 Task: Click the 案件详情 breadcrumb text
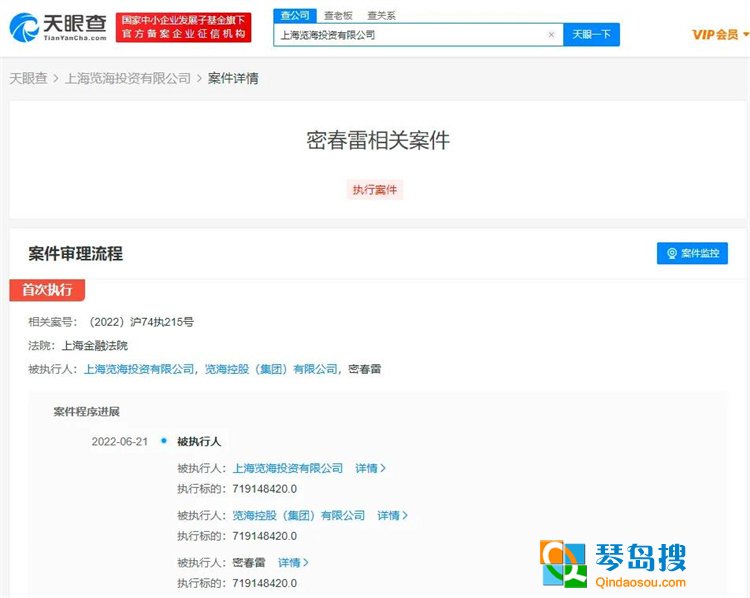(x=233, y=78)
